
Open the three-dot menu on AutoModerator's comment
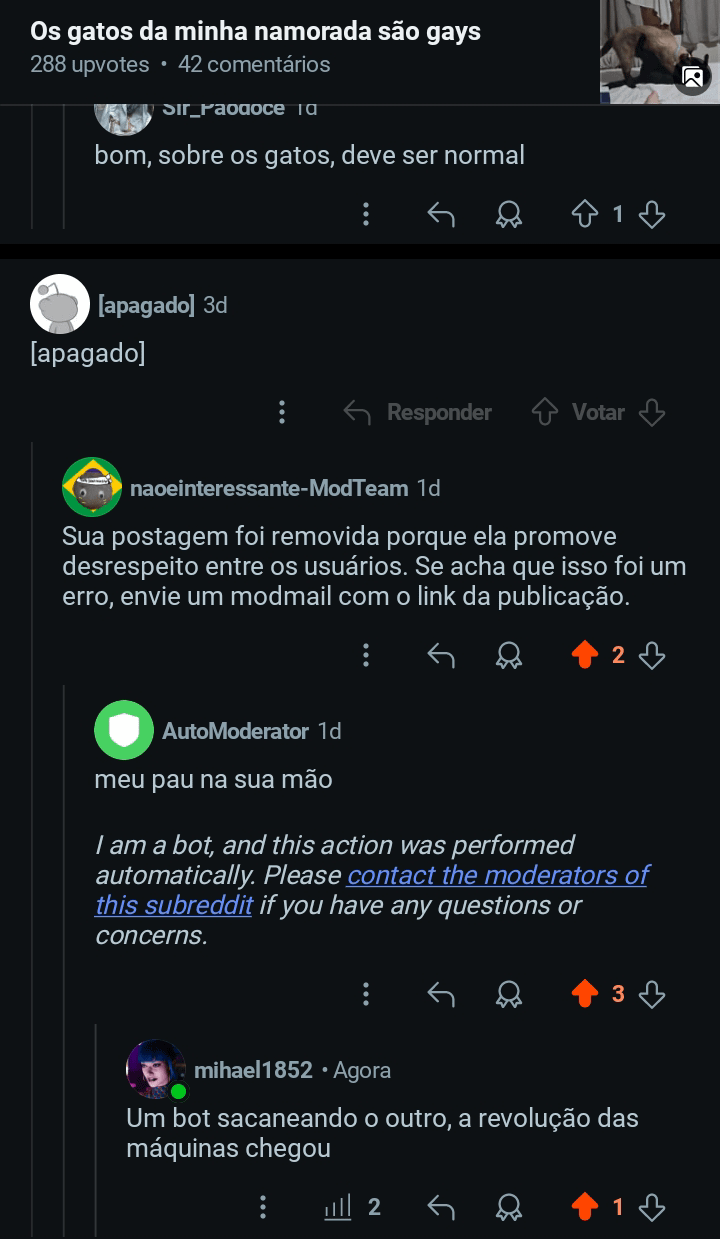pos(366,994)
